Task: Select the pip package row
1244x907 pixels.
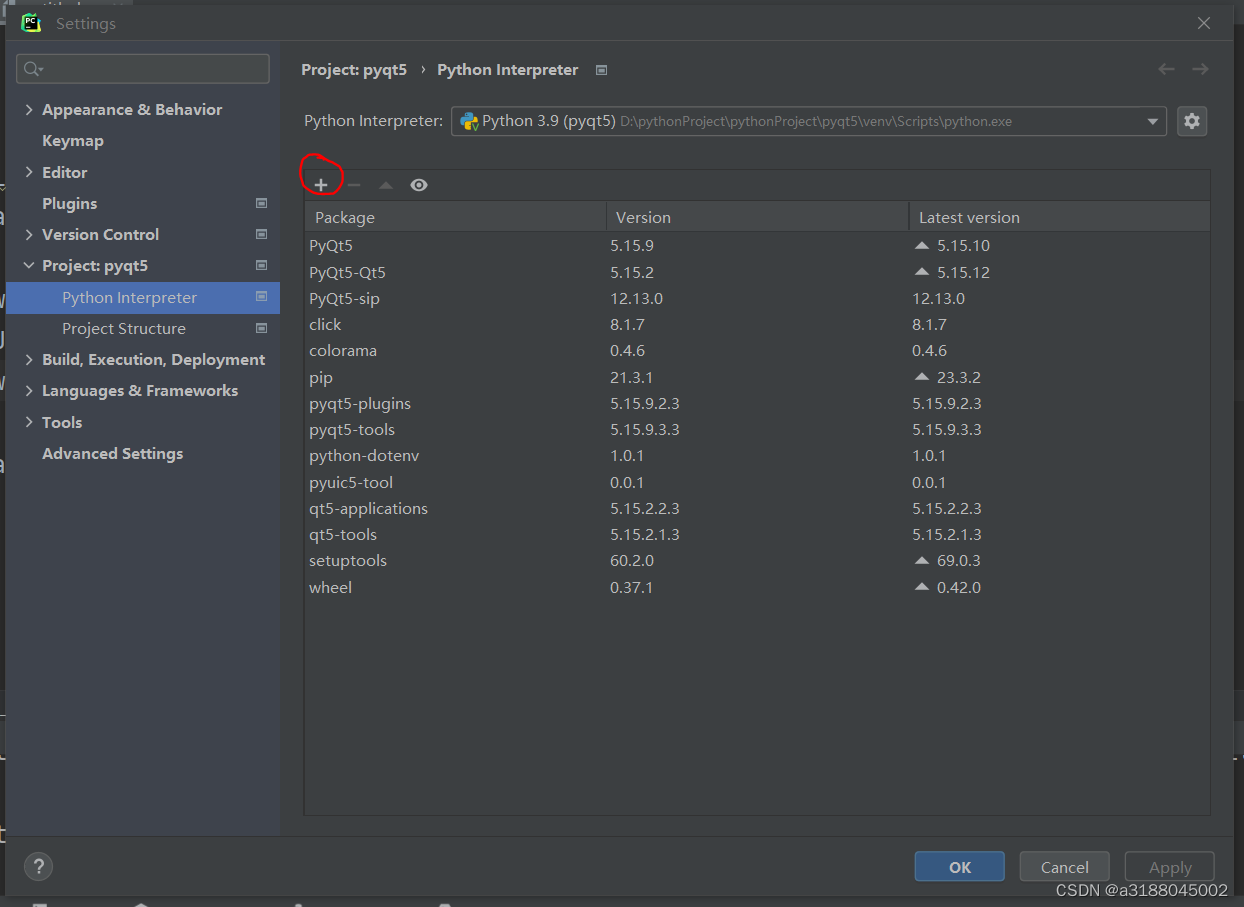Action: point(757,377)
